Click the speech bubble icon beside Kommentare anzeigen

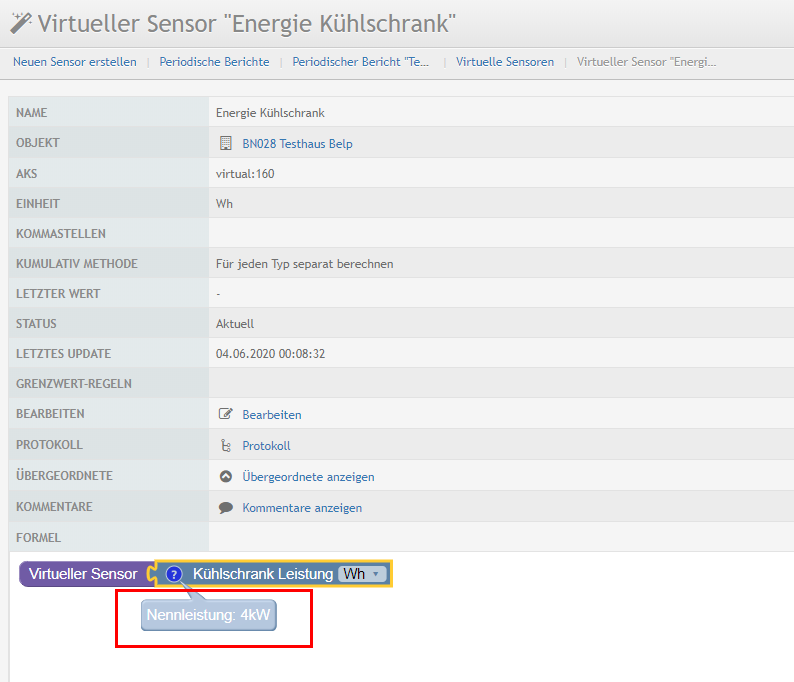point(226,507)
